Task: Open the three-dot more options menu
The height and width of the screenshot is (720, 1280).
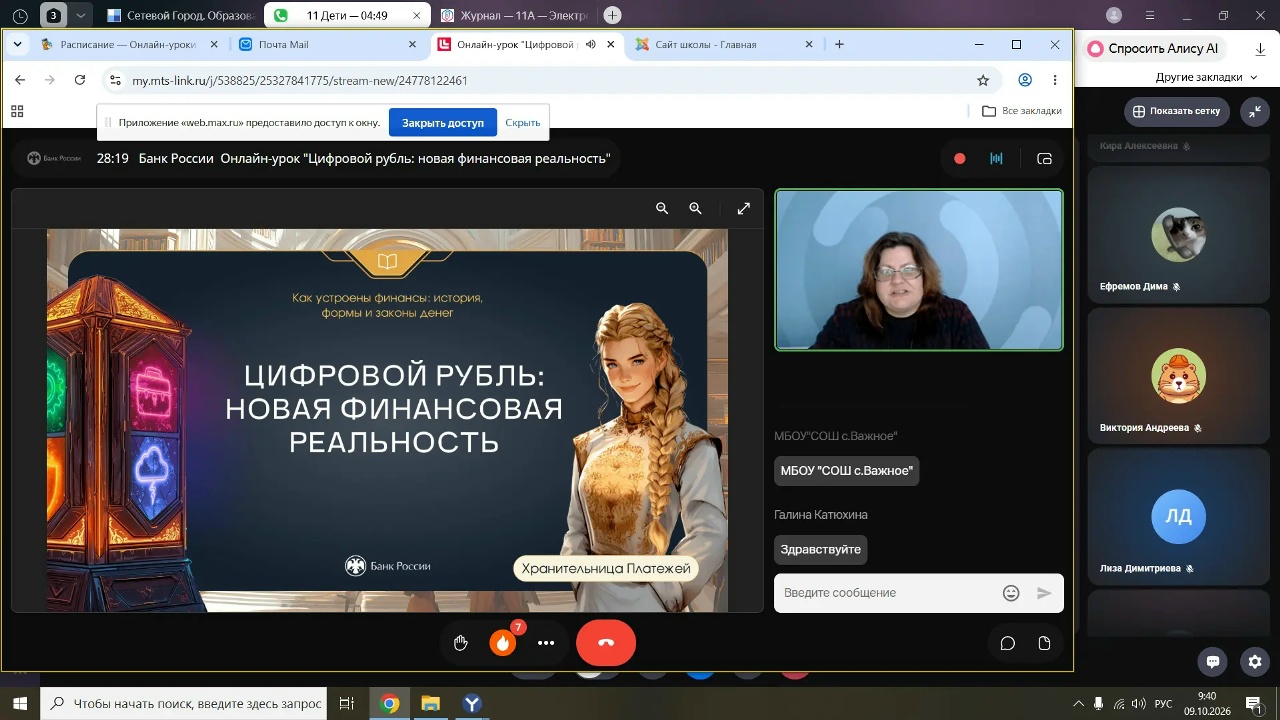Action: 546,643
